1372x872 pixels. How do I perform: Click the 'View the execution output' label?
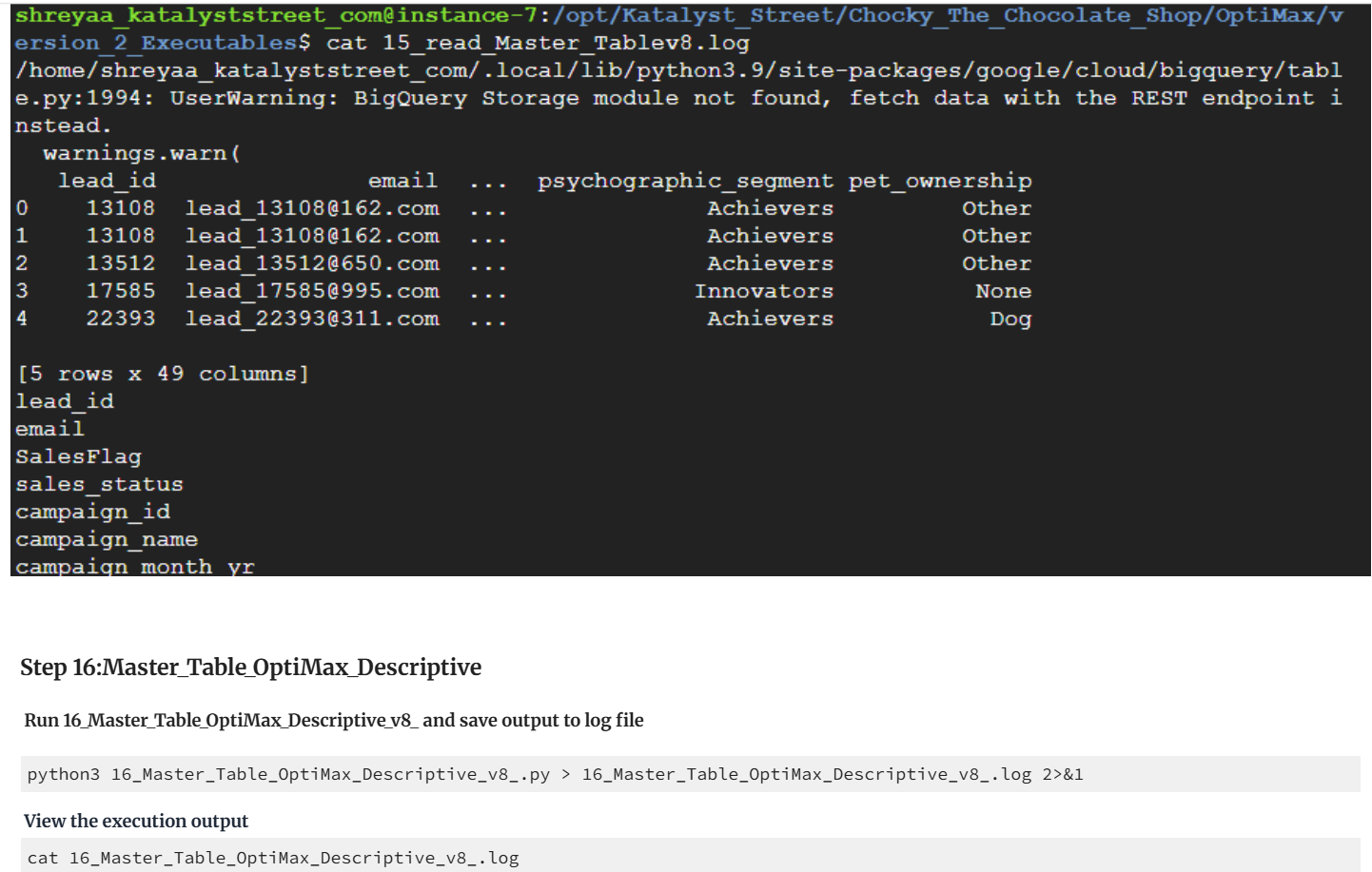click(x=136, y=822)
